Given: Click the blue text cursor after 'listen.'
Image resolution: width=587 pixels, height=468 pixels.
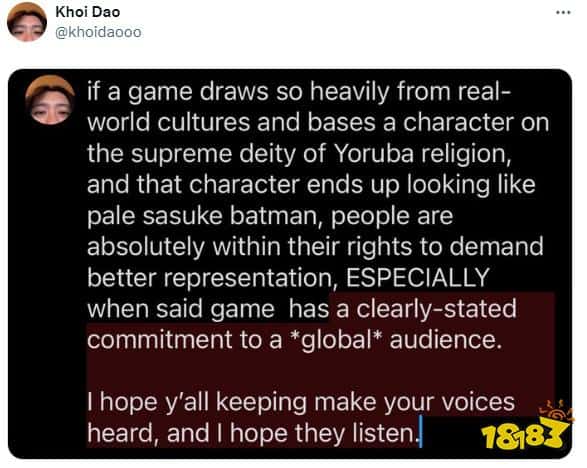Looking at the screenshot, I should (x=420, y=432).
